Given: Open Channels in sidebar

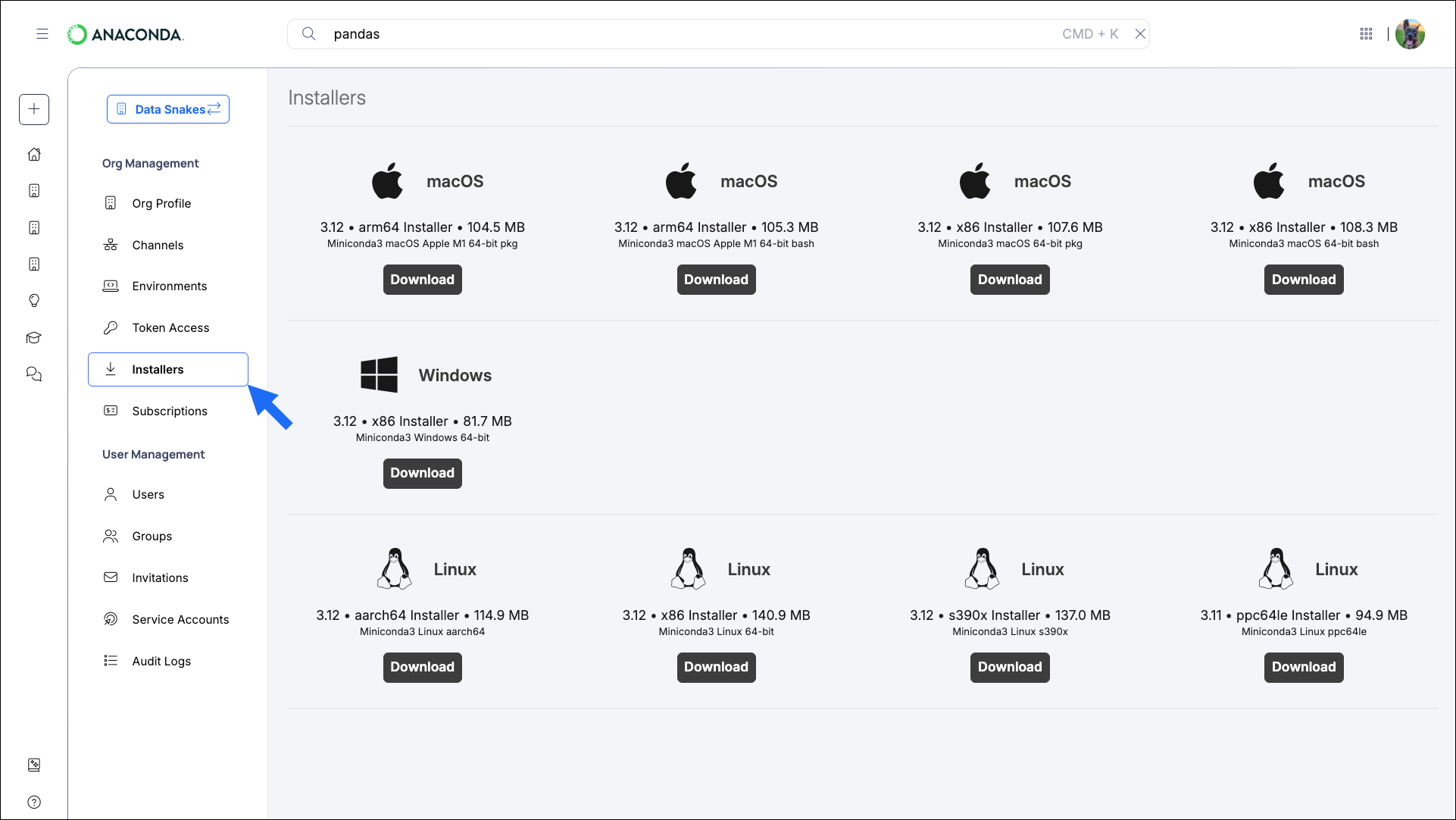Looking at the screenshot, I should 168,245.
